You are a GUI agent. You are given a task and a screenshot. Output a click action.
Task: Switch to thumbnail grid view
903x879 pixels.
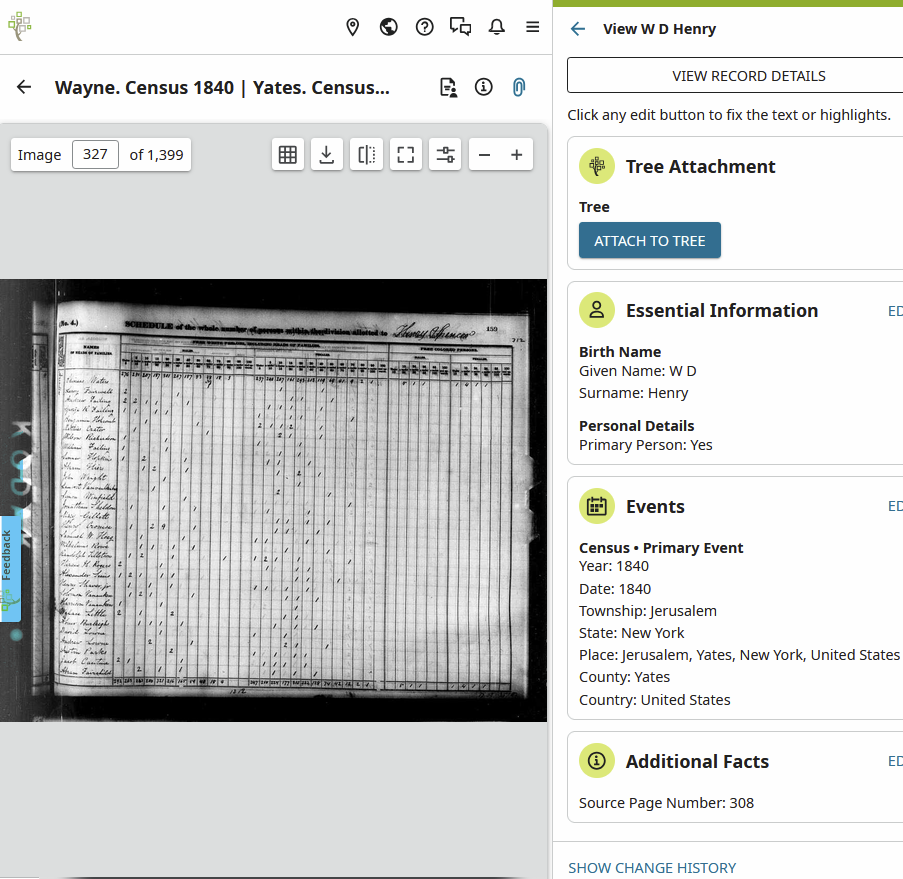tap(288, 154)
